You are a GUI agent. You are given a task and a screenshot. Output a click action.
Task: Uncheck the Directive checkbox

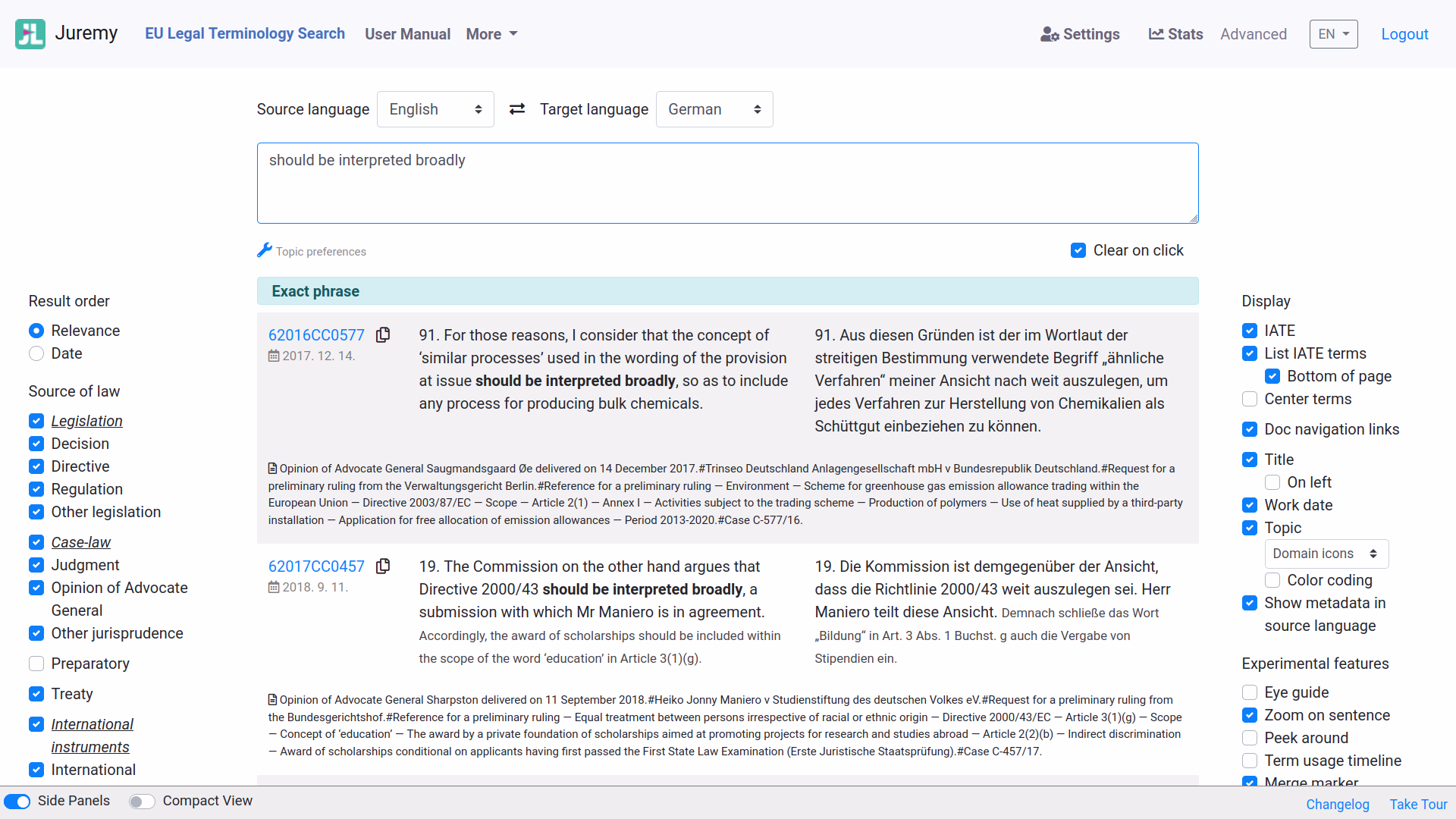coord(36,466)
